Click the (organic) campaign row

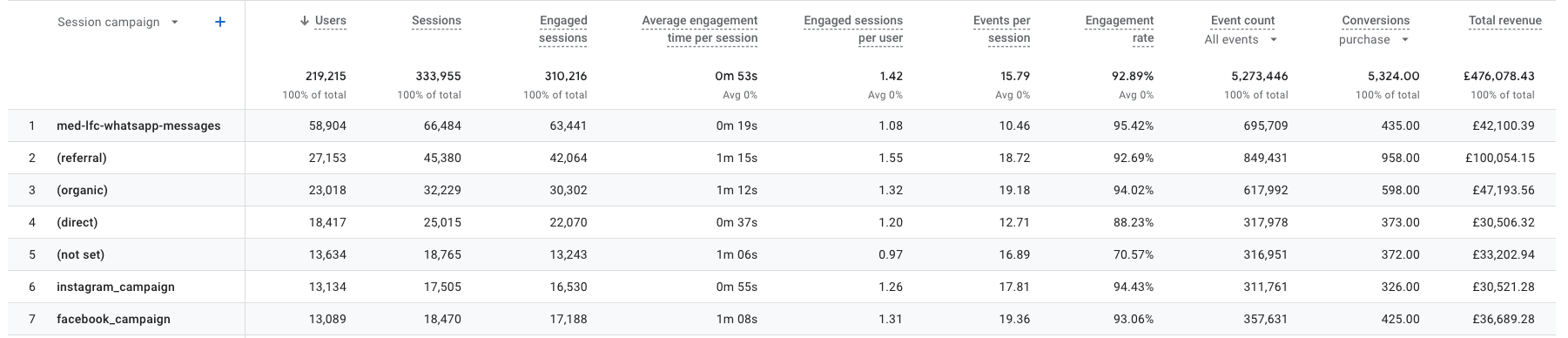point(781,190)
